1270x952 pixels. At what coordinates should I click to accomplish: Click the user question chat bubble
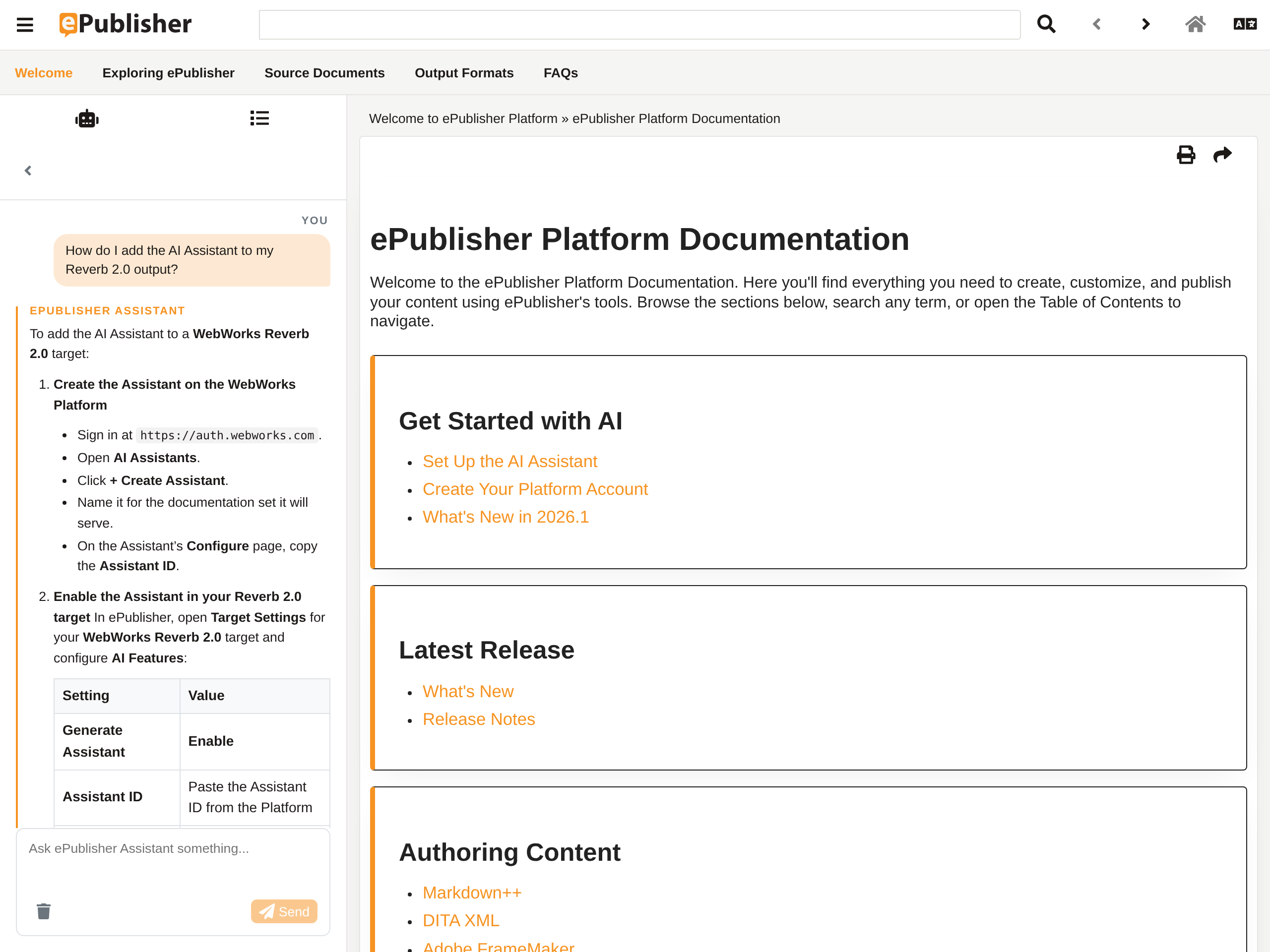[x=192, y=260]
